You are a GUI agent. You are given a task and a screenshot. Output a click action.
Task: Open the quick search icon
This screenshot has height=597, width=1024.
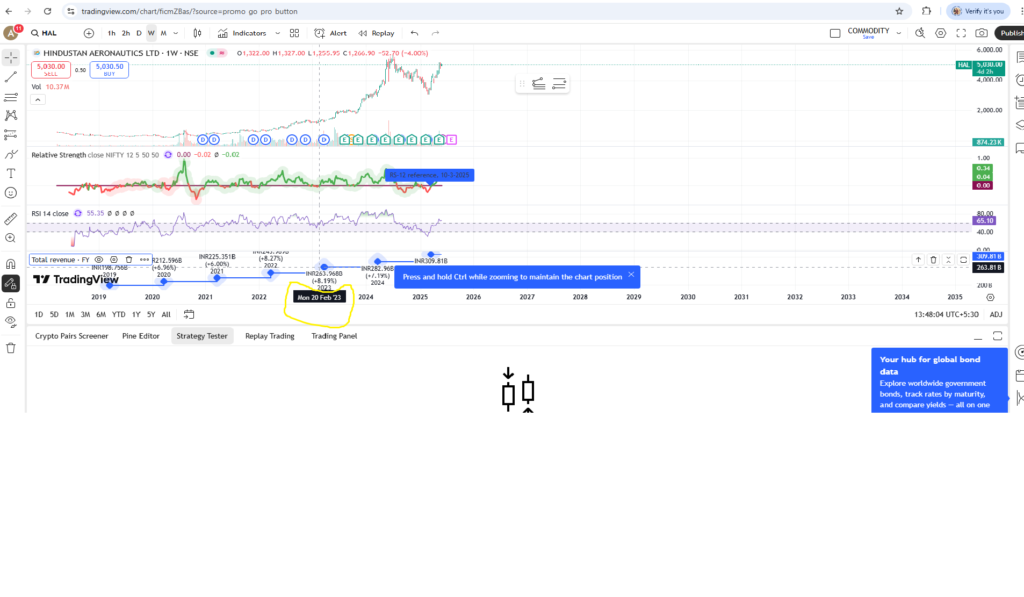point(920,33)
